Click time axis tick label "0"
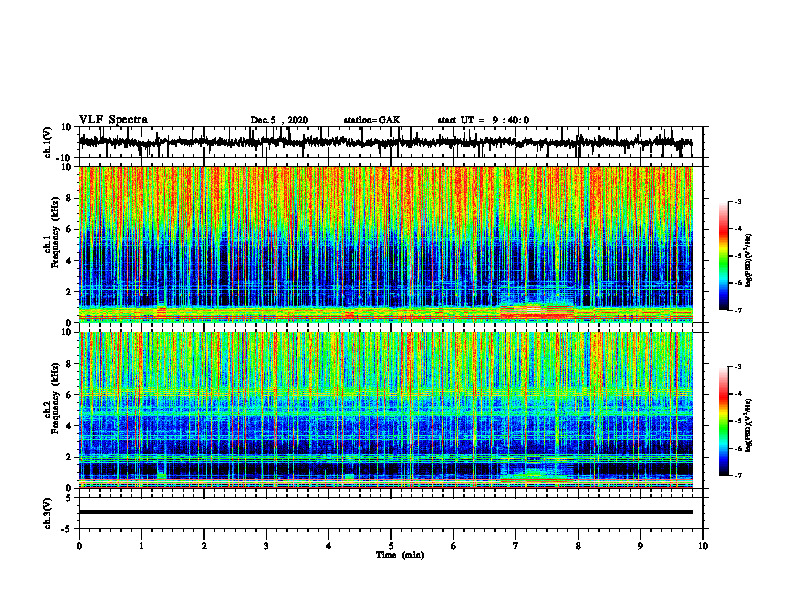Image resolution: width=792 pixels, height=612 pixels. [x=79, y=546]
